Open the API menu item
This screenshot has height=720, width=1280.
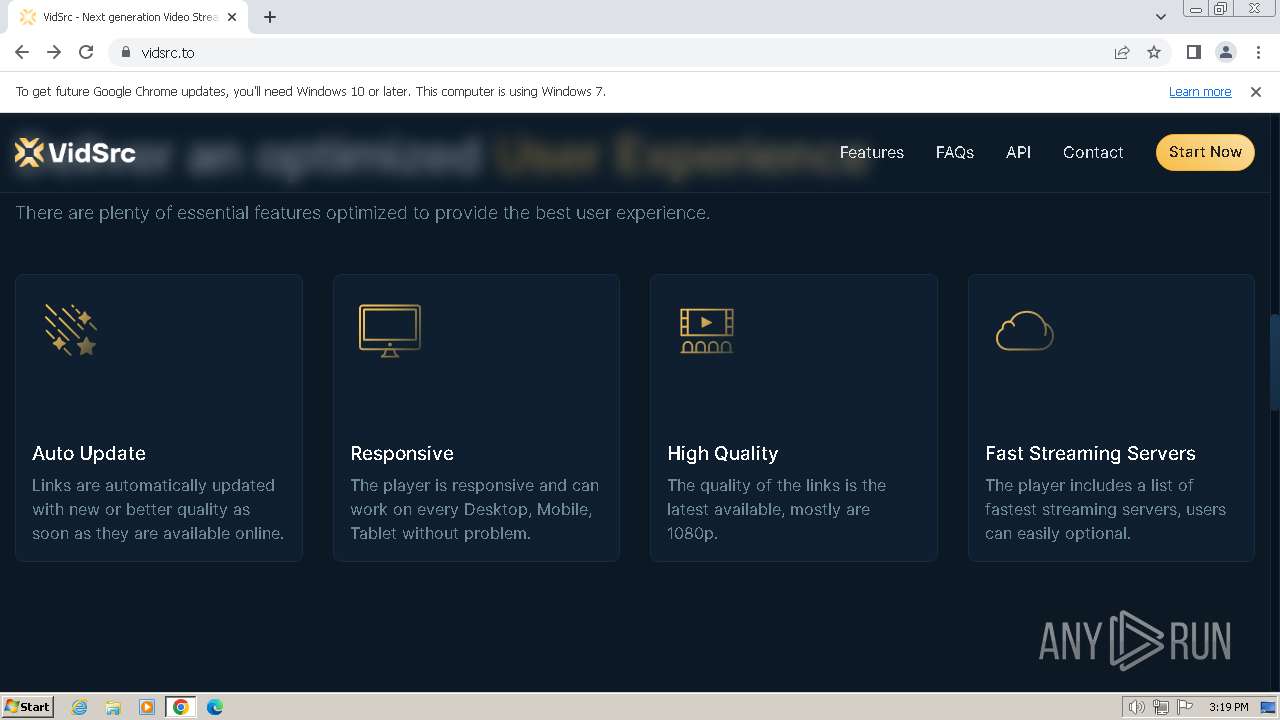click(1018, 152)
